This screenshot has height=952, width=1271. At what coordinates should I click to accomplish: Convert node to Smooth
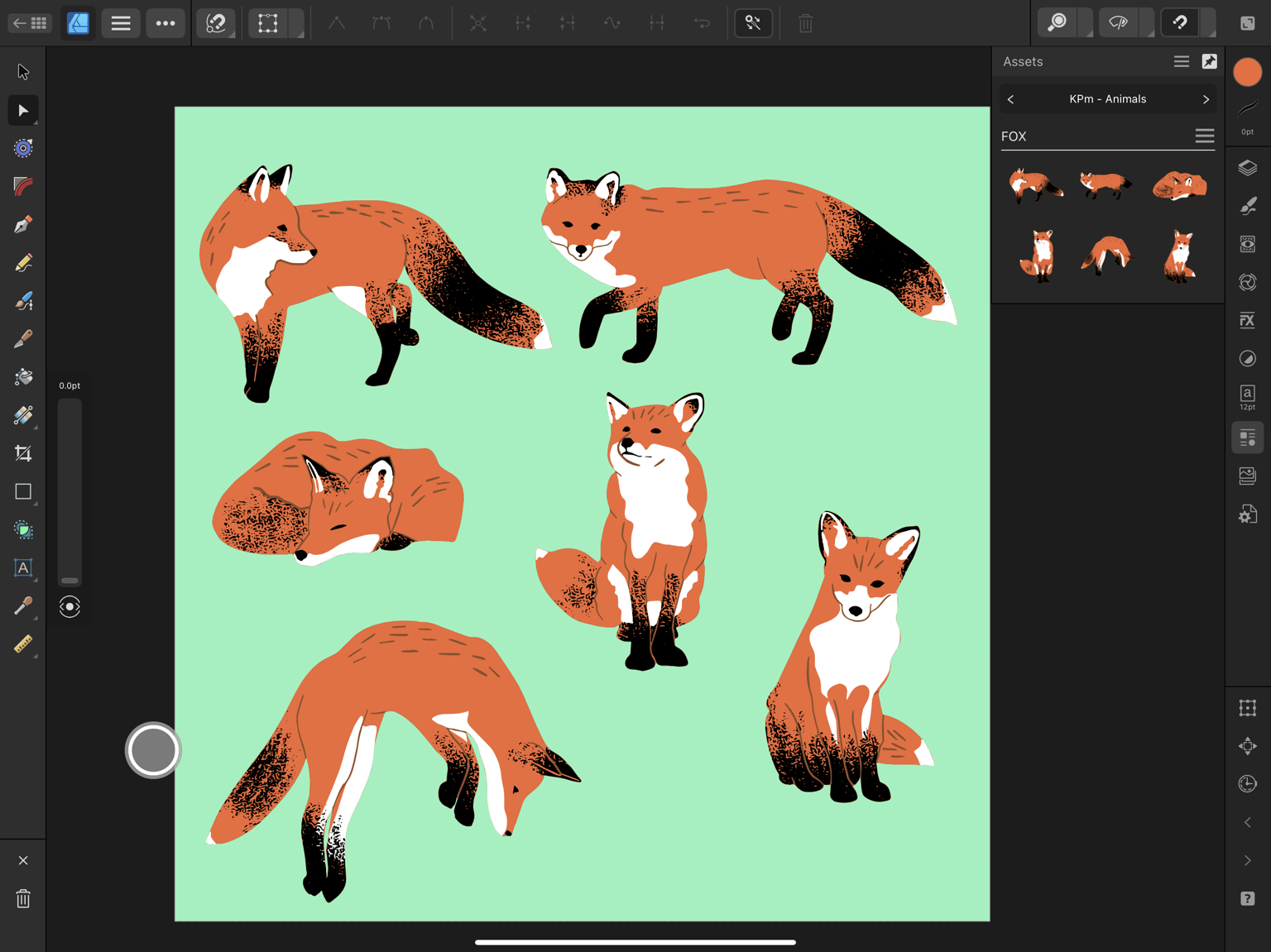point(381,23)
